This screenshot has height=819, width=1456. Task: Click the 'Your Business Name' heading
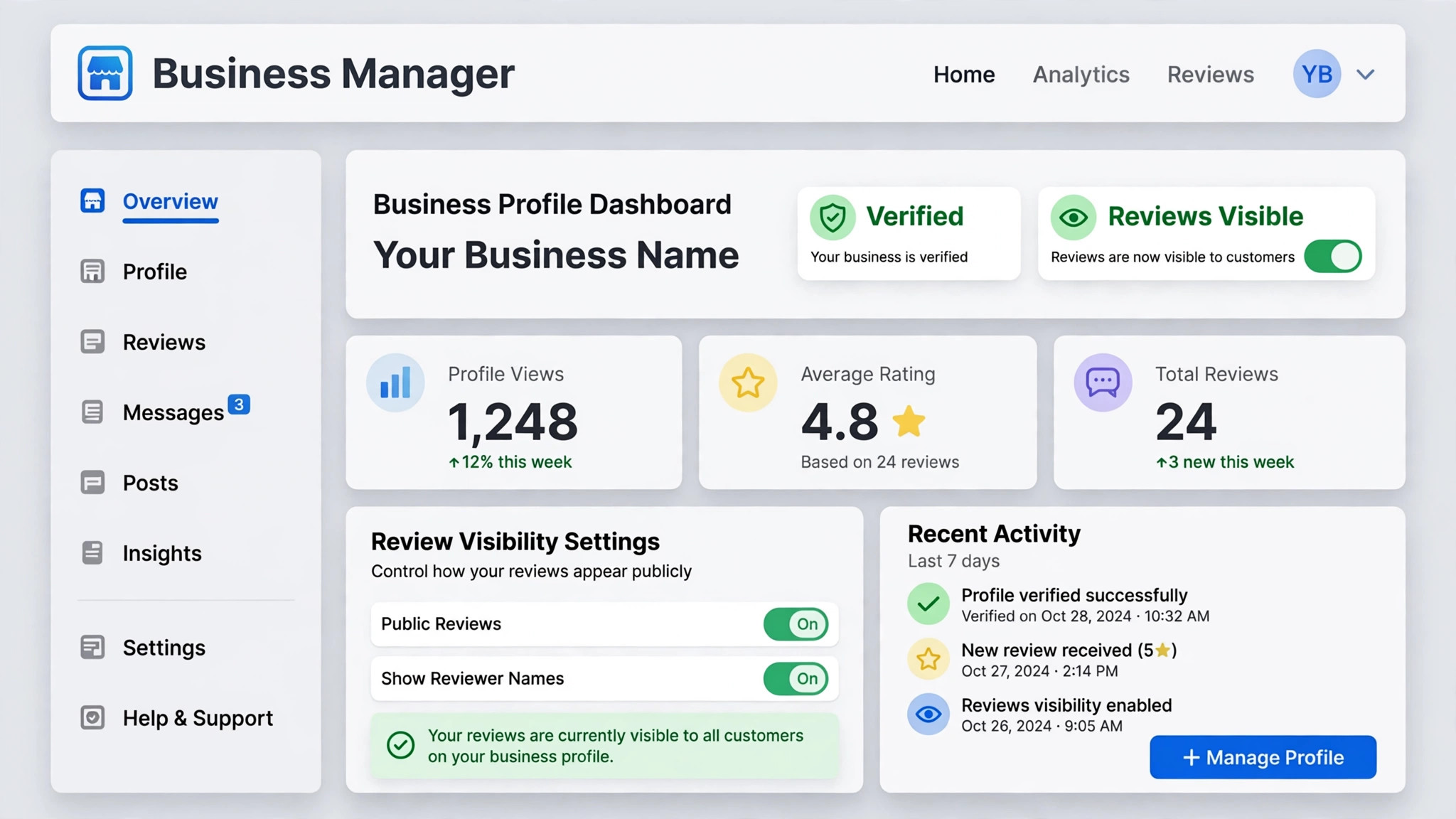click(556, 255)
